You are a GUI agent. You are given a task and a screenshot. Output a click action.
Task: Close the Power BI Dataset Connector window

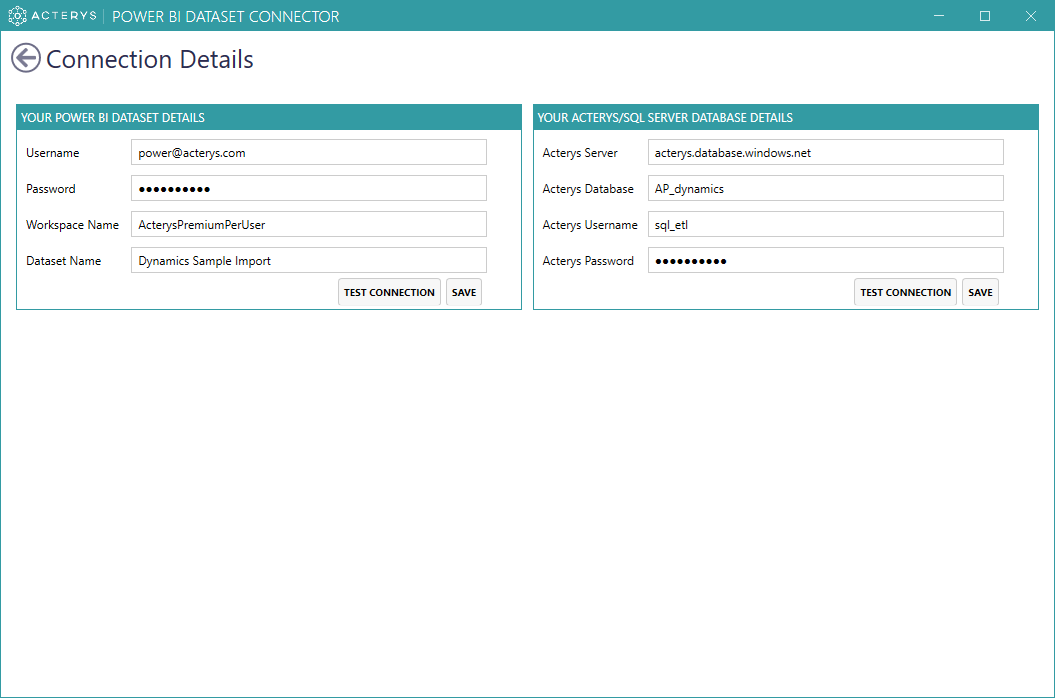tap(1031, 15)
